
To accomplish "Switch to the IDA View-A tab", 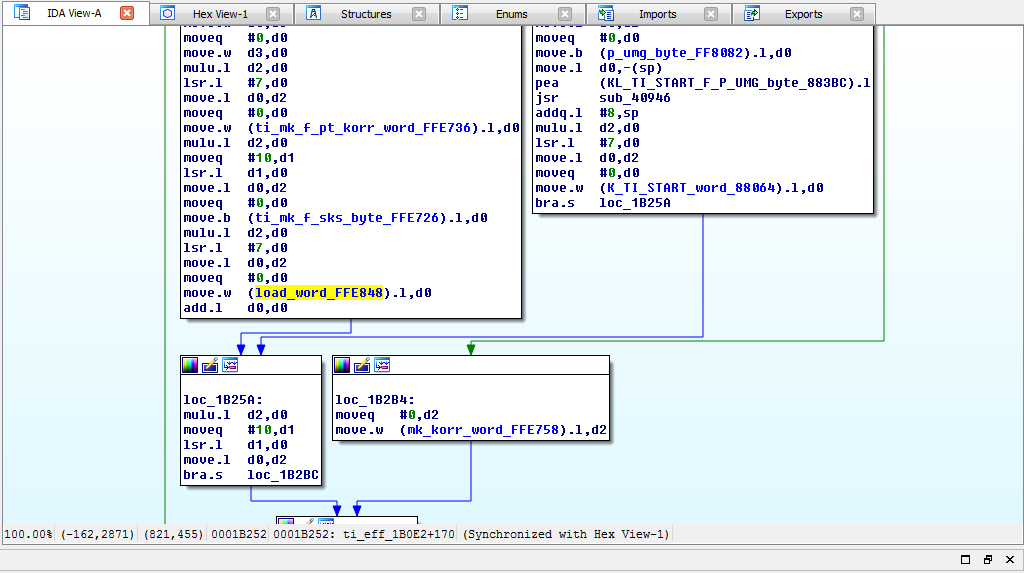I will click(74, 13).
